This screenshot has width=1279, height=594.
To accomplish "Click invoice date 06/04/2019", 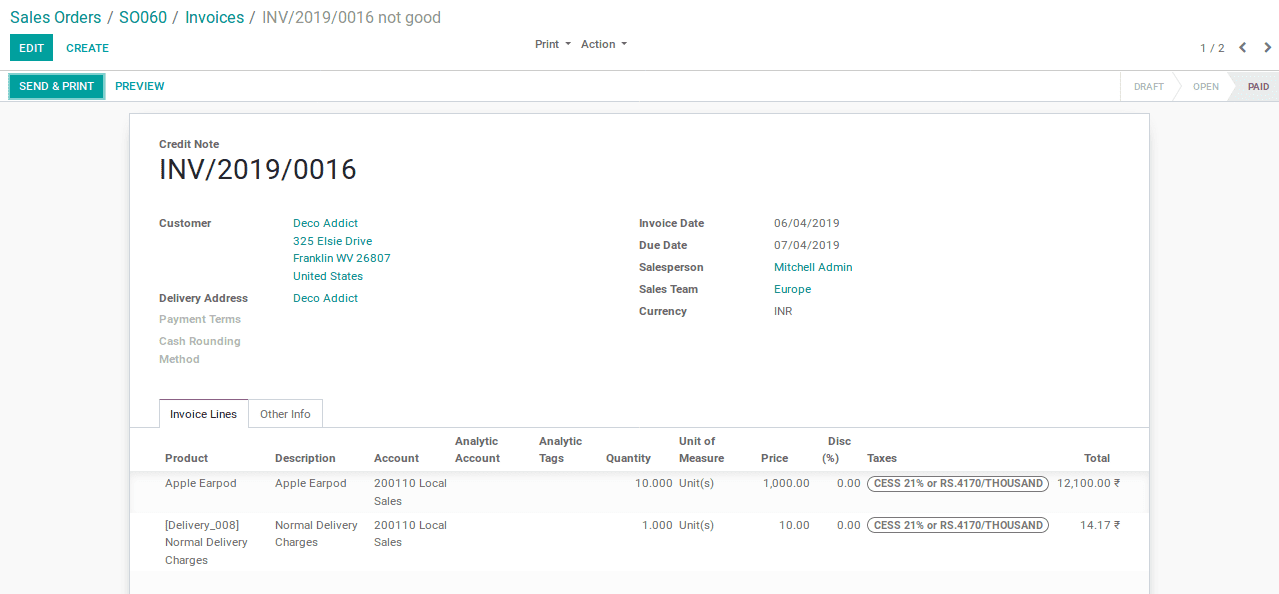I will click(806, 223).
